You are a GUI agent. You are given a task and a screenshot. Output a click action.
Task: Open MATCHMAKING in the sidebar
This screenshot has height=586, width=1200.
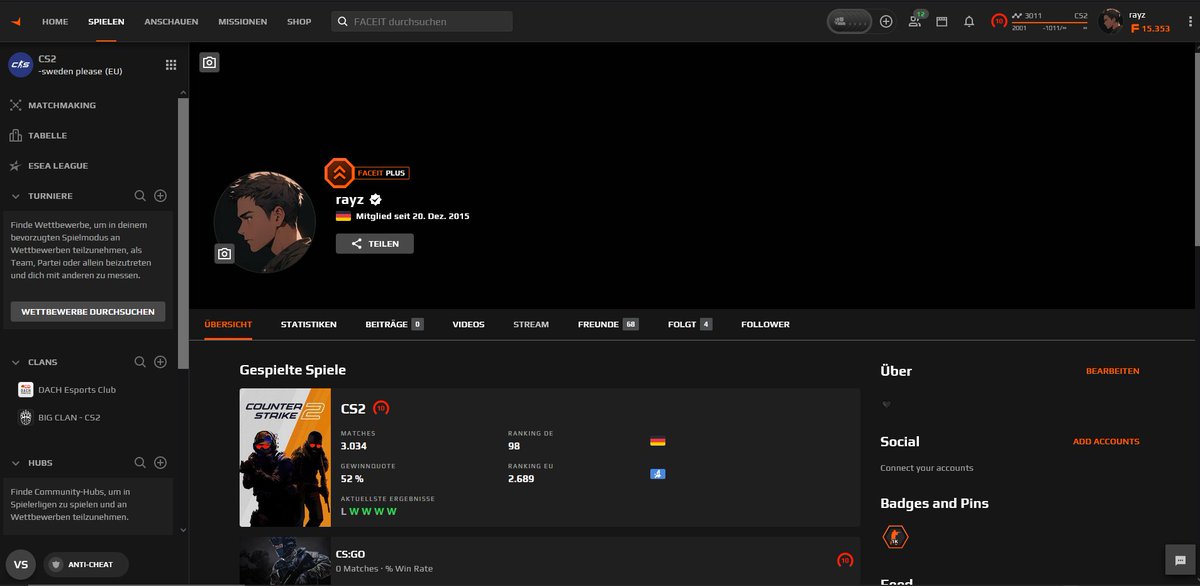pos(62,105)
